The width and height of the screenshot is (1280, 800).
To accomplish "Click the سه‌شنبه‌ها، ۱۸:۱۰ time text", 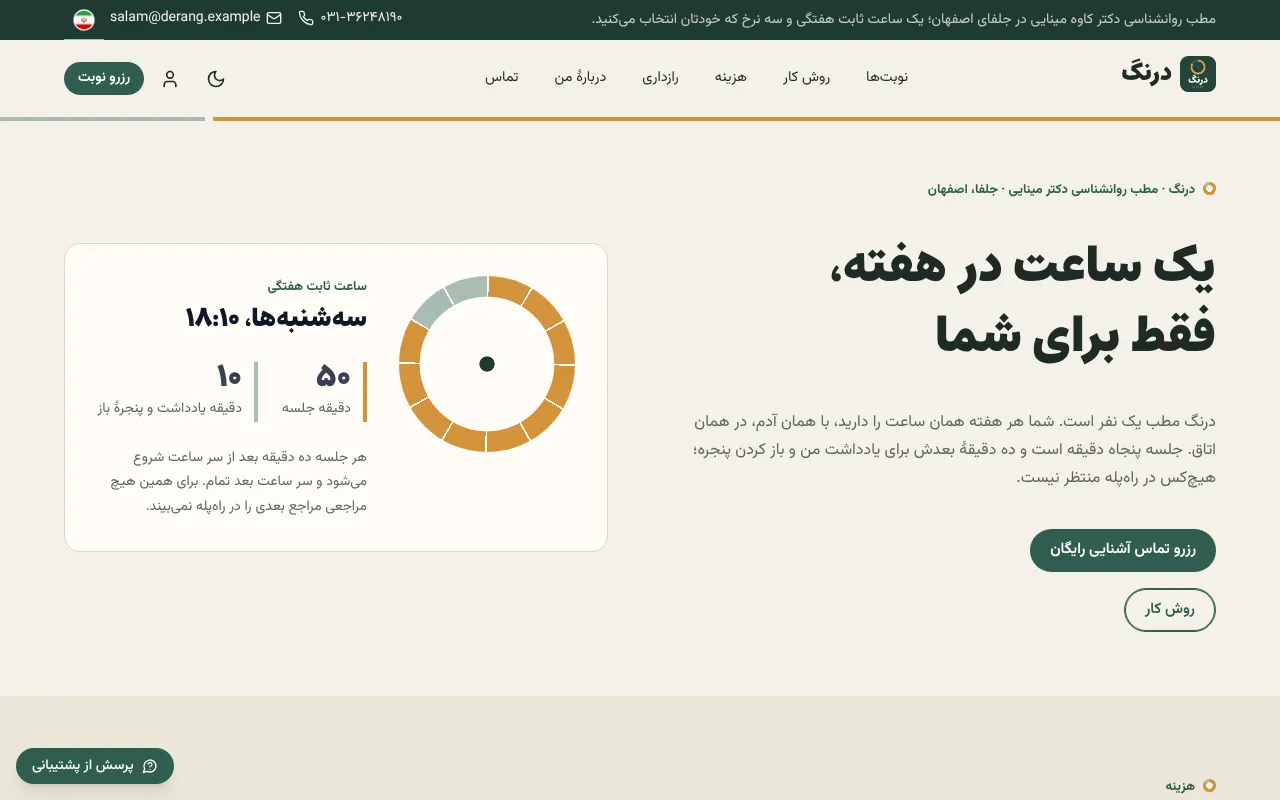I will click(x=276, y=318).
